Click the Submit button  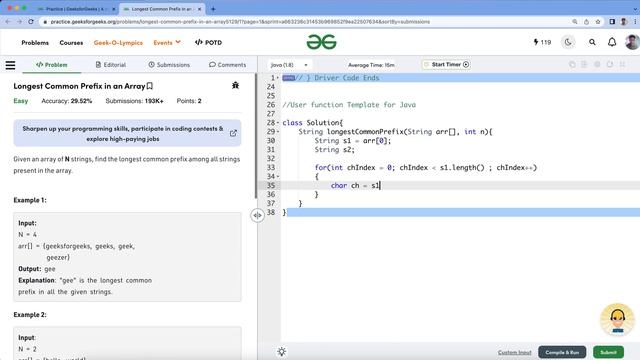(608, 352)
